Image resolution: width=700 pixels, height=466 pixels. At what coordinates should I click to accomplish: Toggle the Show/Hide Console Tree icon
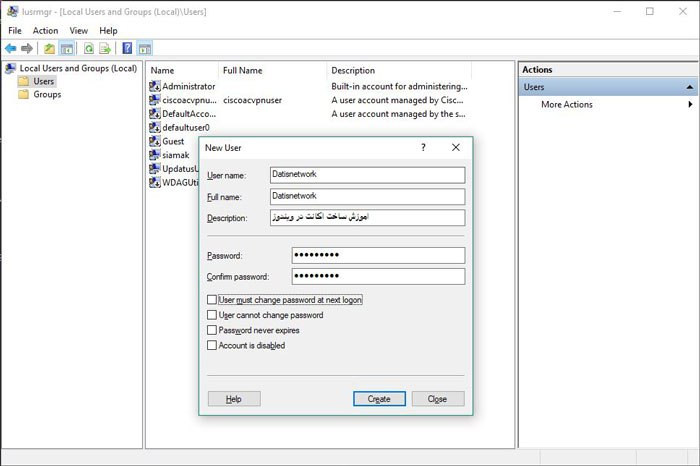[x=67, y=48]
